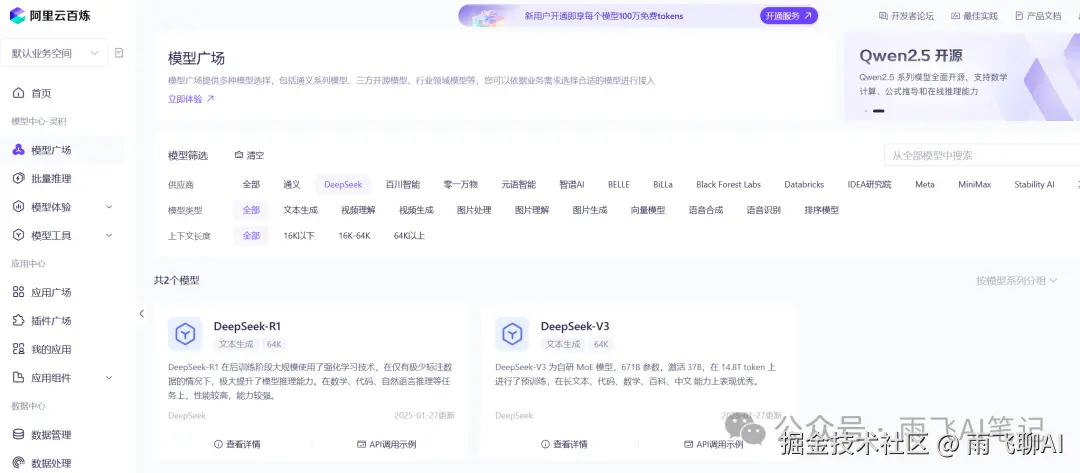Click the 模型工具 sidebar icon
The image size is (1080, 473).
[x=19, y=235]
